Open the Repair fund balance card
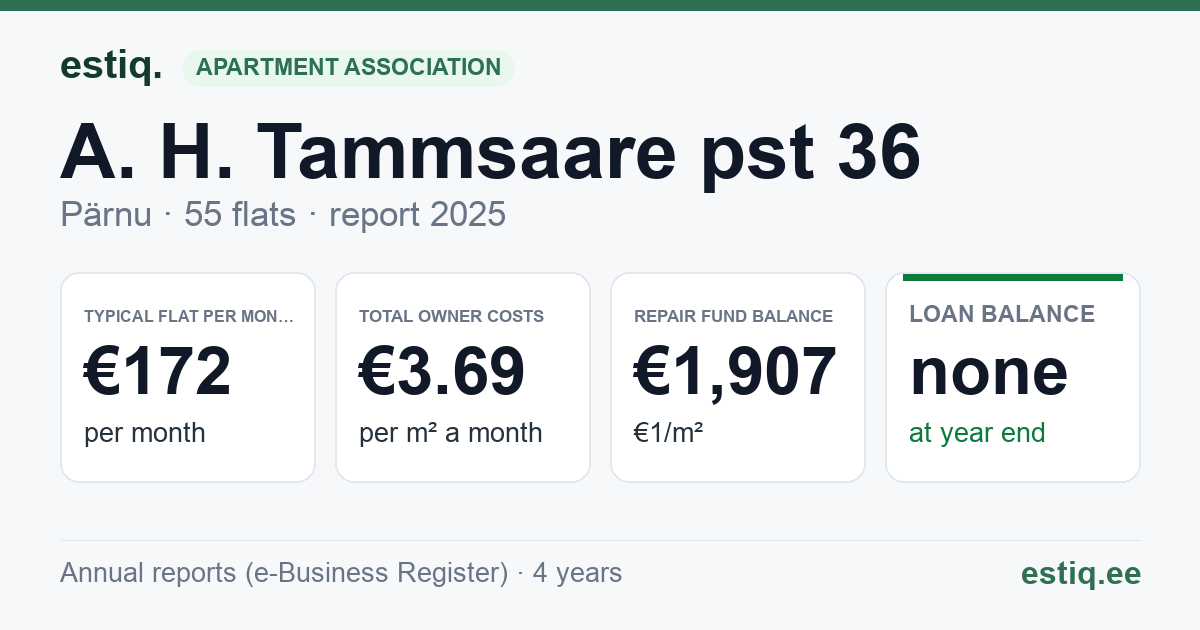This screenshot has width=1200, height=630. tap(738, 377)
